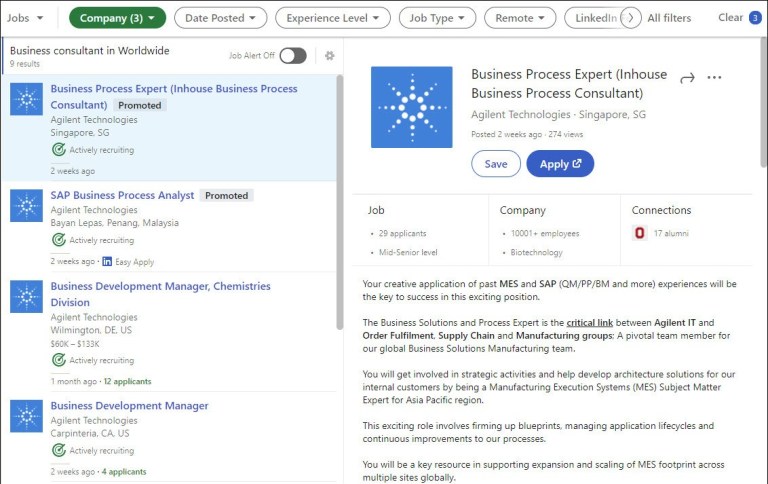This screenshot has width=768, height=484.
Task: Expand the Job Type filter
Action: click(x=437, y=18)
